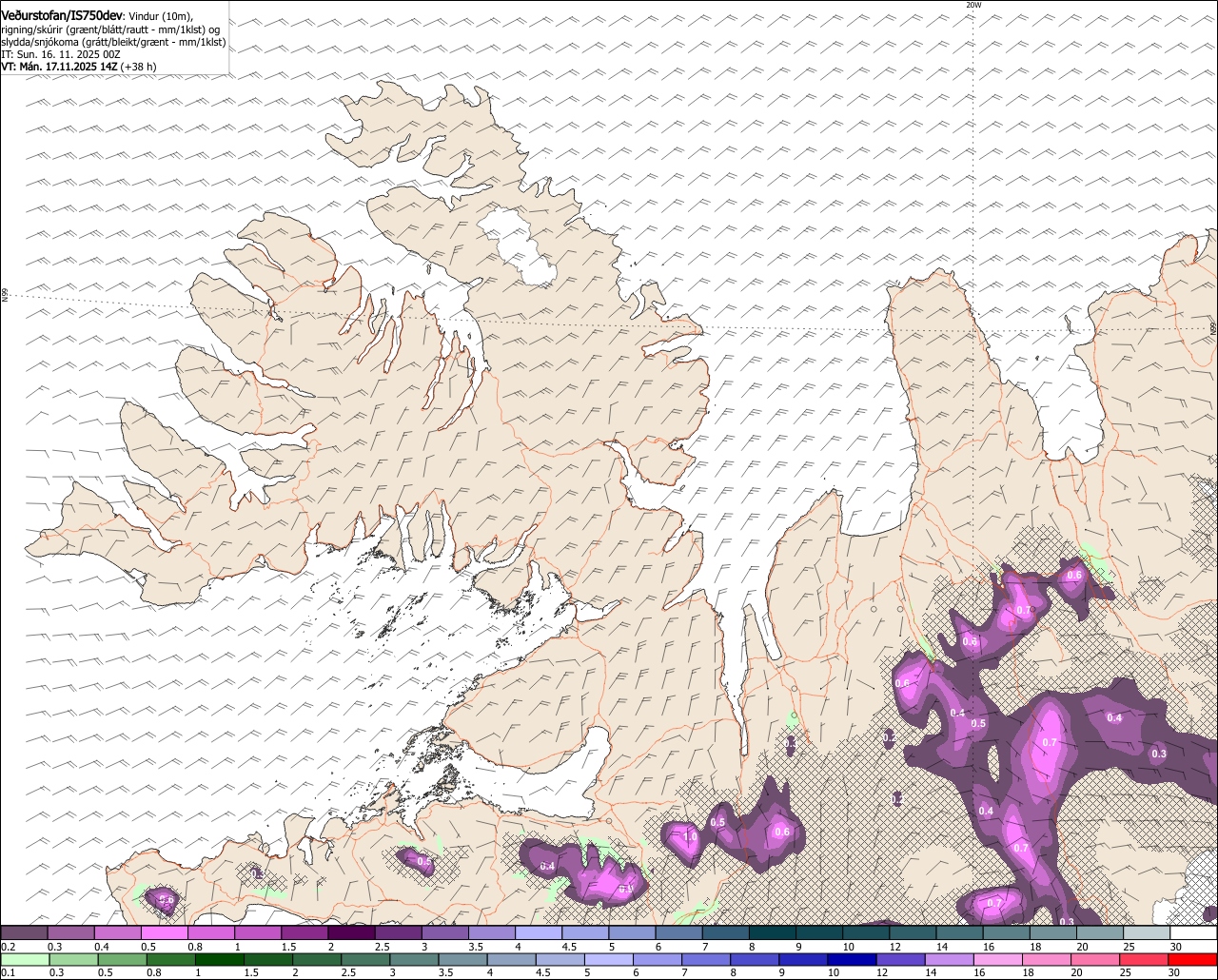Pick the bright pink 0.5 swatch in top scale
Screen dimensions: 1218x980
tap(165, 932)
